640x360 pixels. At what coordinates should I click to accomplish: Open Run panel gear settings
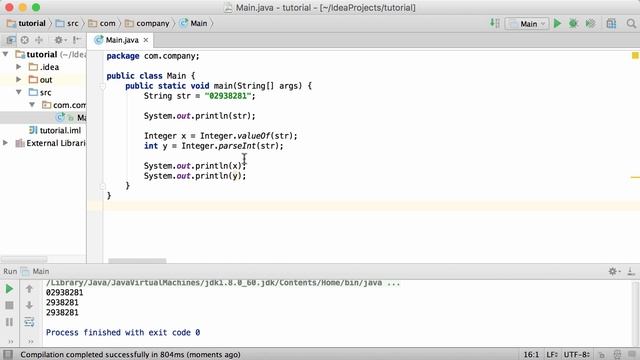[x=613, y=271]
